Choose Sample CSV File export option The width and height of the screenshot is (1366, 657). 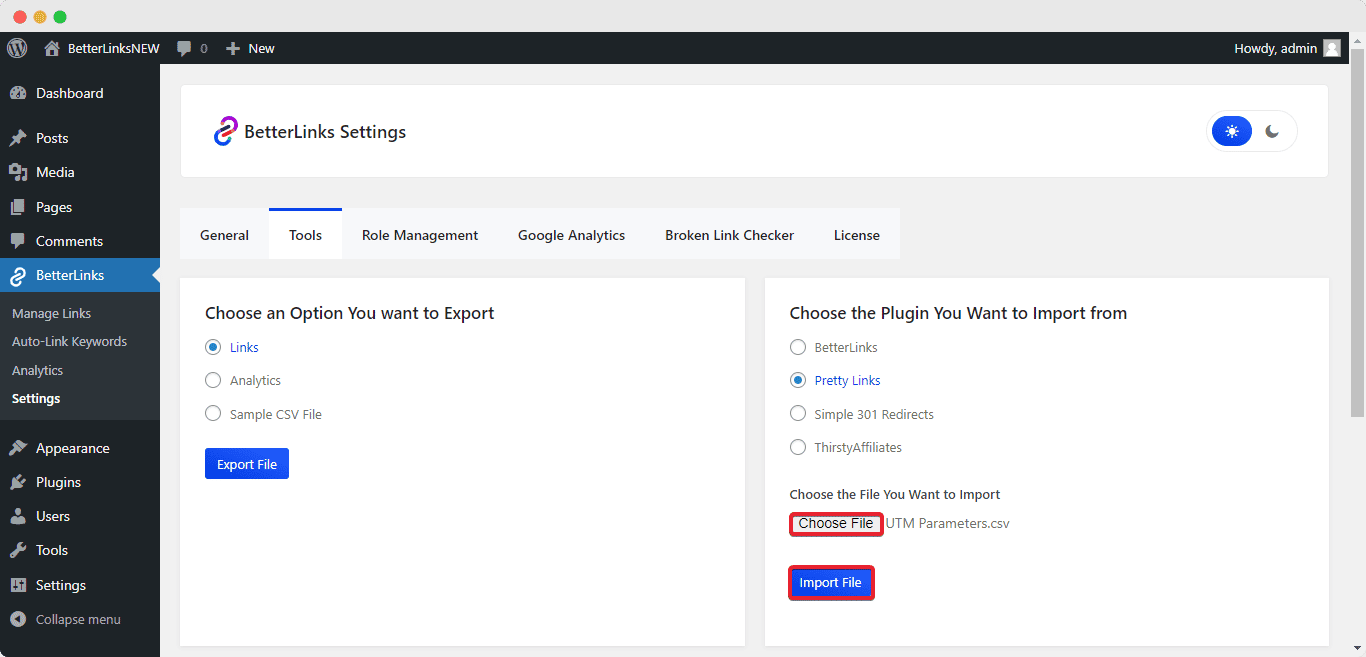pos(213,414)
